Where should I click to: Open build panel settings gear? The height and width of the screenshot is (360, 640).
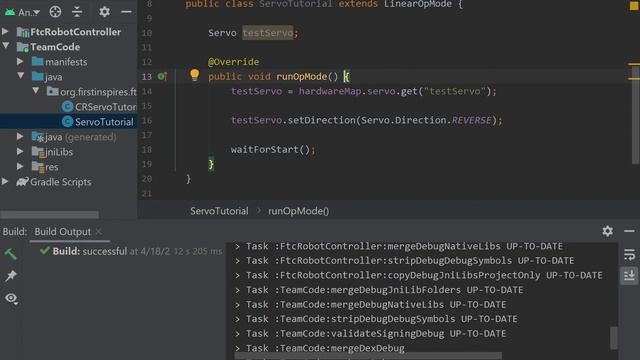[607, 231]
